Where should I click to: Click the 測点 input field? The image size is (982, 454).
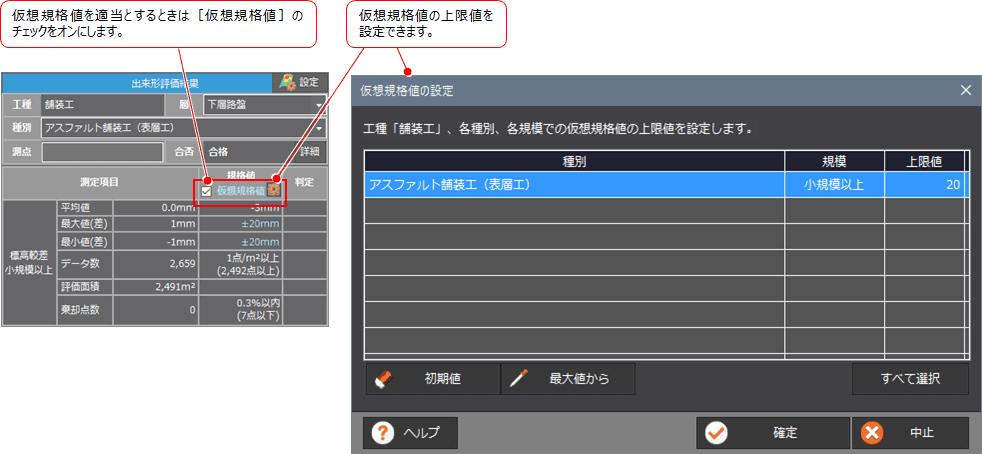point(102,152)
